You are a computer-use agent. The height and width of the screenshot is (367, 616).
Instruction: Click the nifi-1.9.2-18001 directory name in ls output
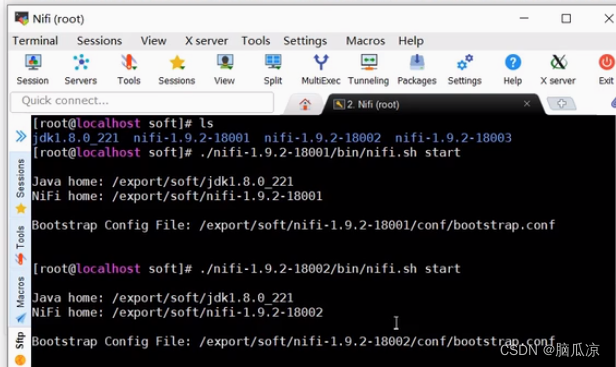tap(191, 138)
